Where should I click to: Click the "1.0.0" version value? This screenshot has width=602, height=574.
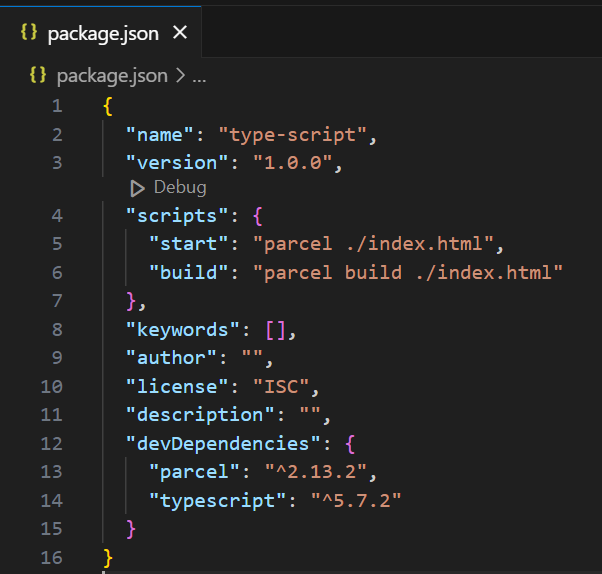click(293, 163)
